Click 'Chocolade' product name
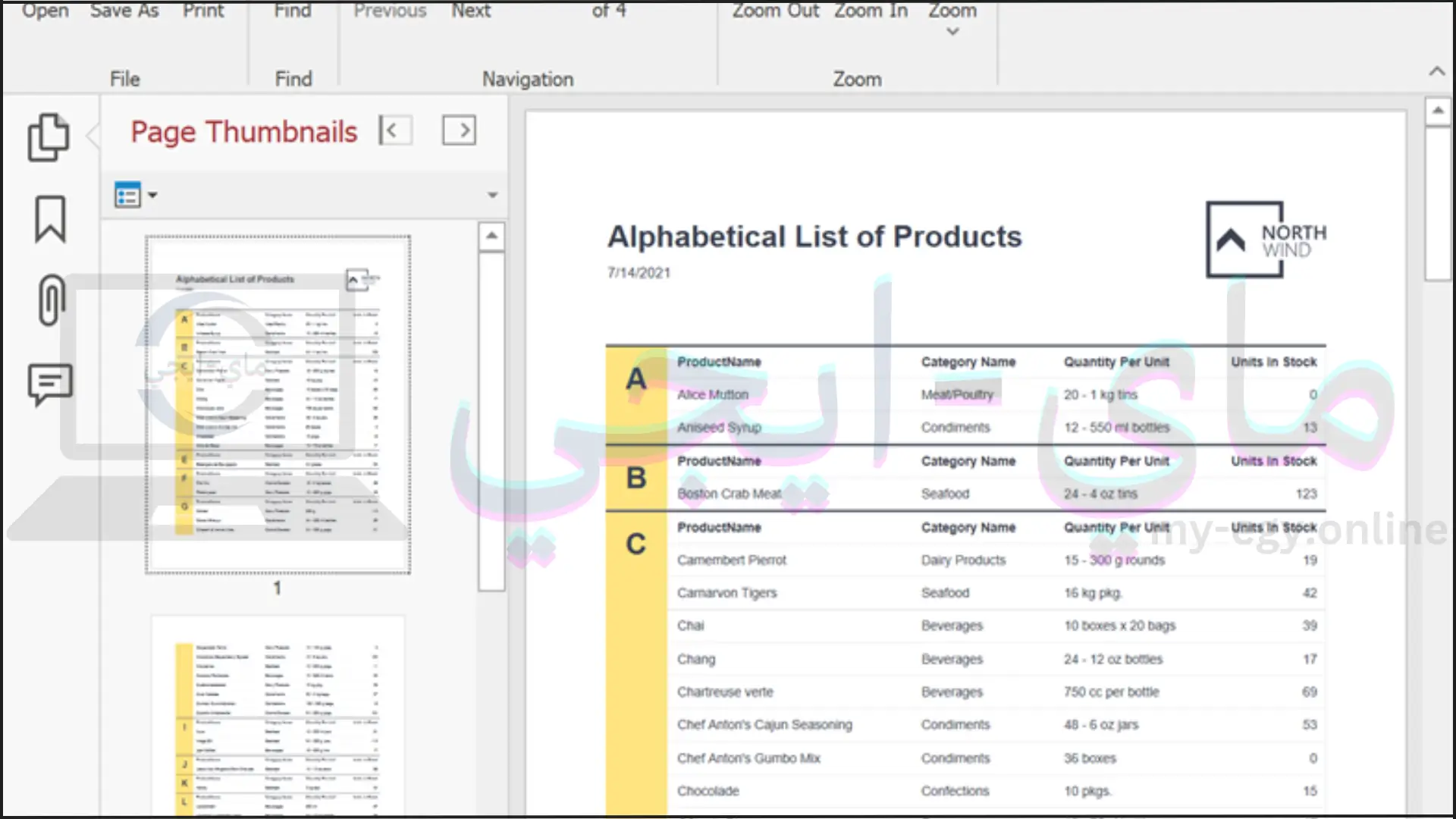This screenshot has width=1456, height=819. pyautogui.click(x=708, y=791)
